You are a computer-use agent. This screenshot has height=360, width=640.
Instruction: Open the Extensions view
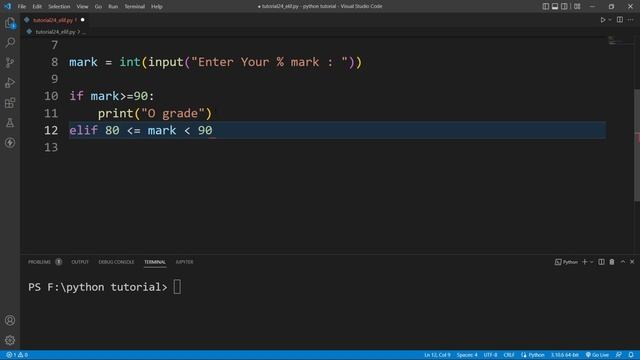tap(10, 102)
